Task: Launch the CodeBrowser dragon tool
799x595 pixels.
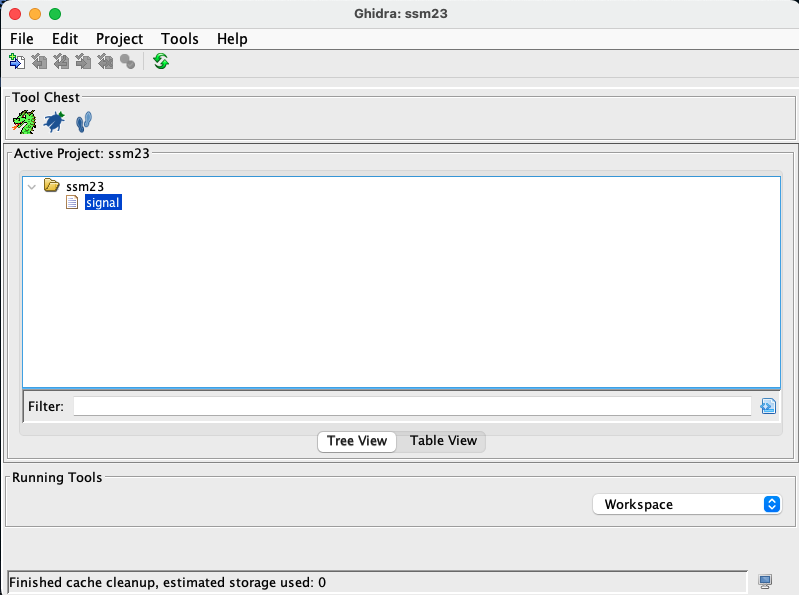Action: [24, 122]
